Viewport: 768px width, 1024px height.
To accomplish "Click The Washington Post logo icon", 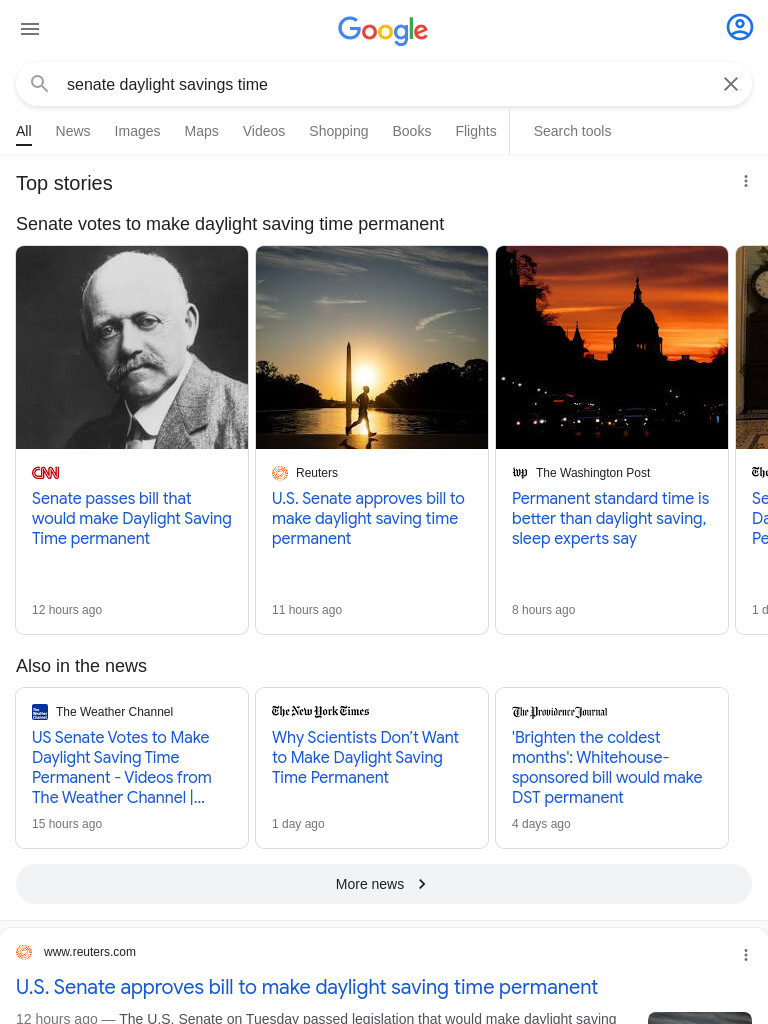I will 520,472.
